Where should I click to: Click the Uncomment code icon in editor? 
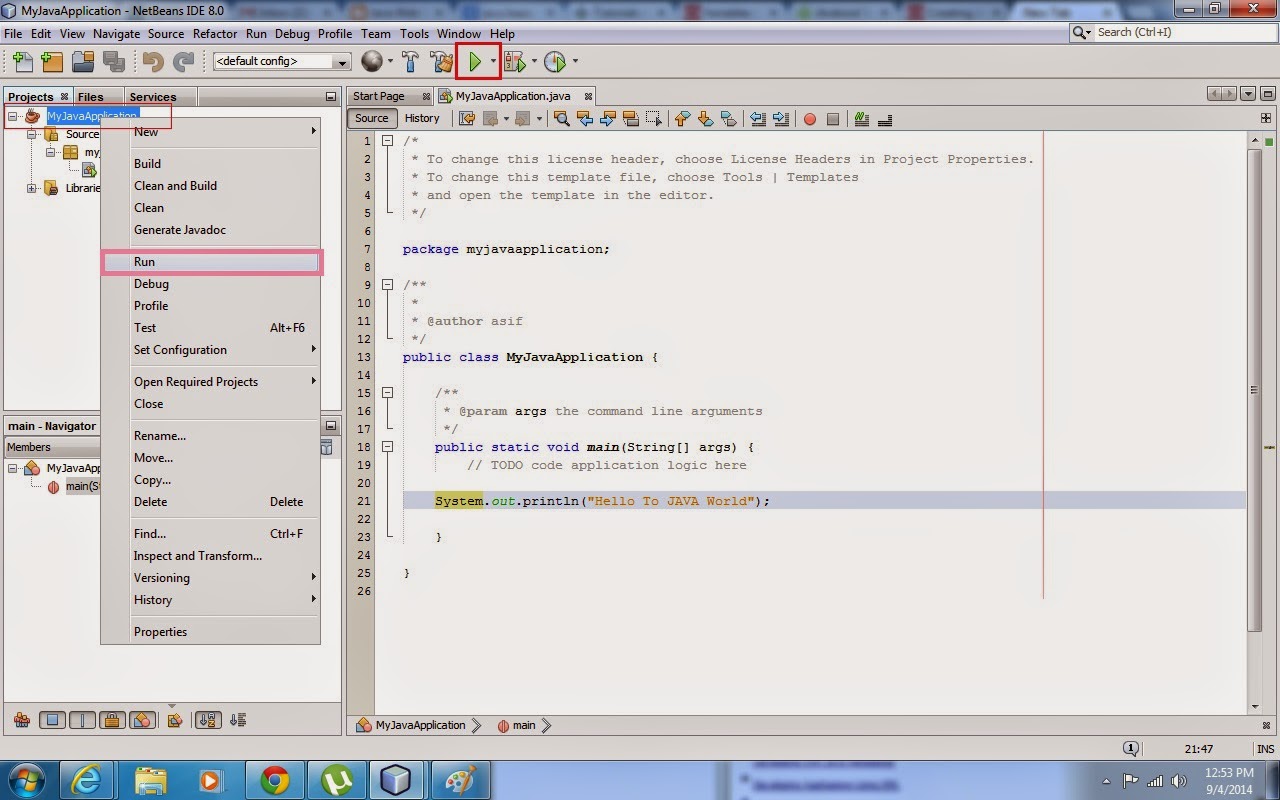884,118
